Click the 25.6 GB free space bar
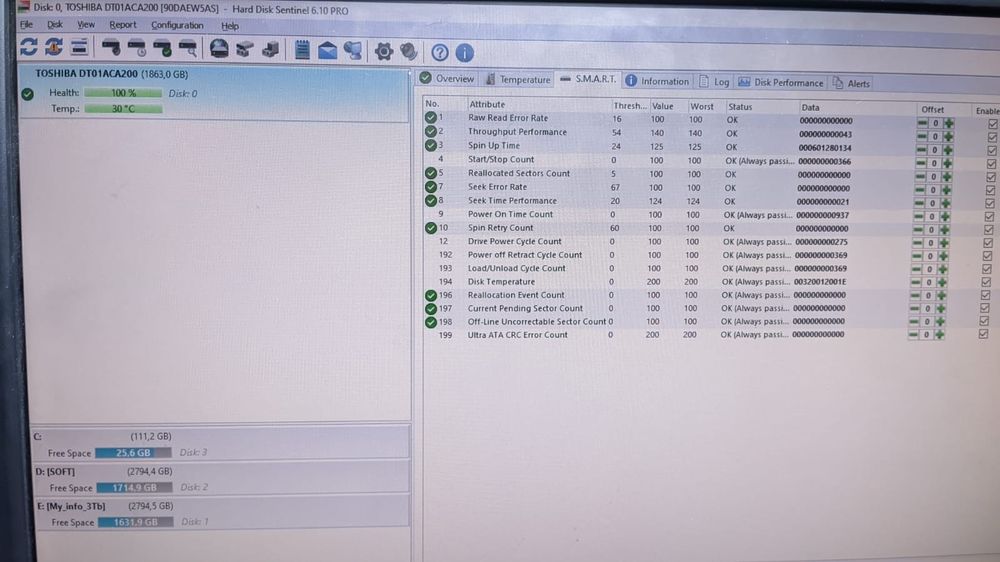 coord(133,453)
